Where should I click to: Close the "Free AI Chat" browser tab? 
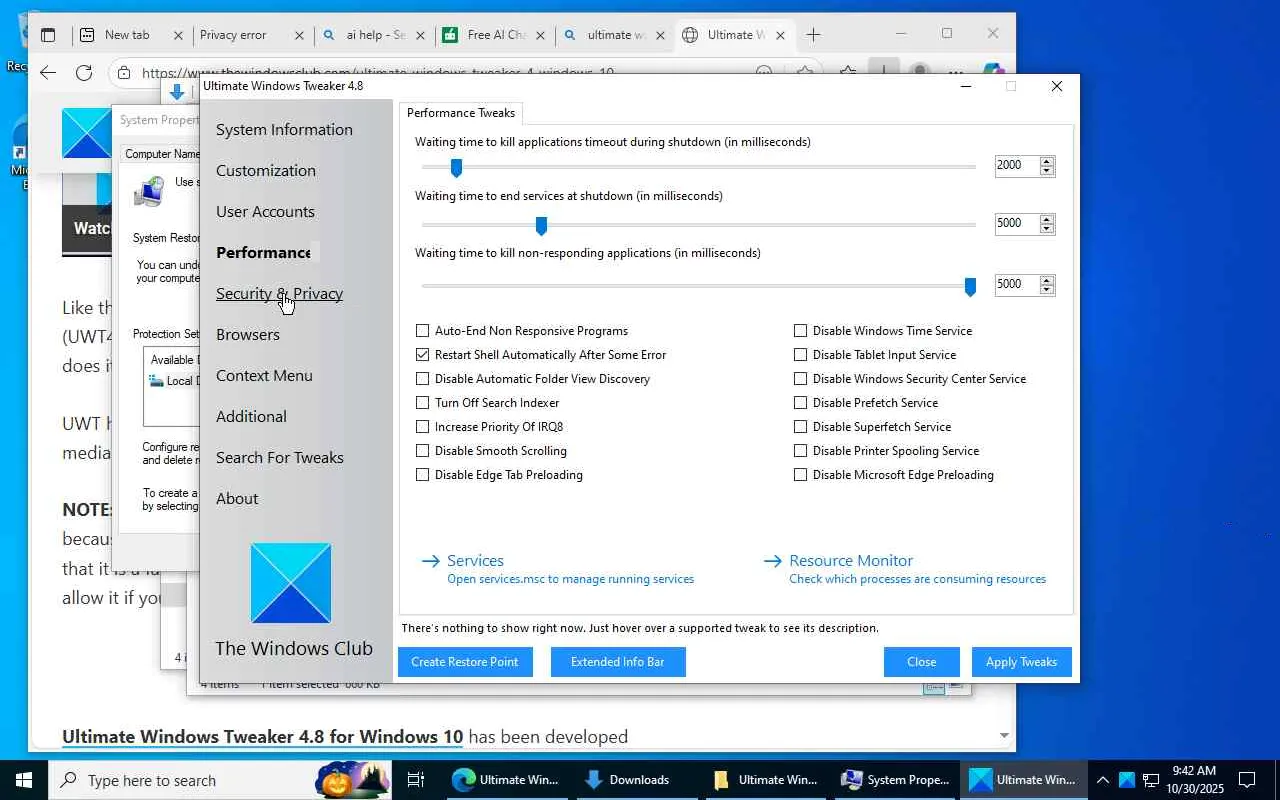[541, 35]
